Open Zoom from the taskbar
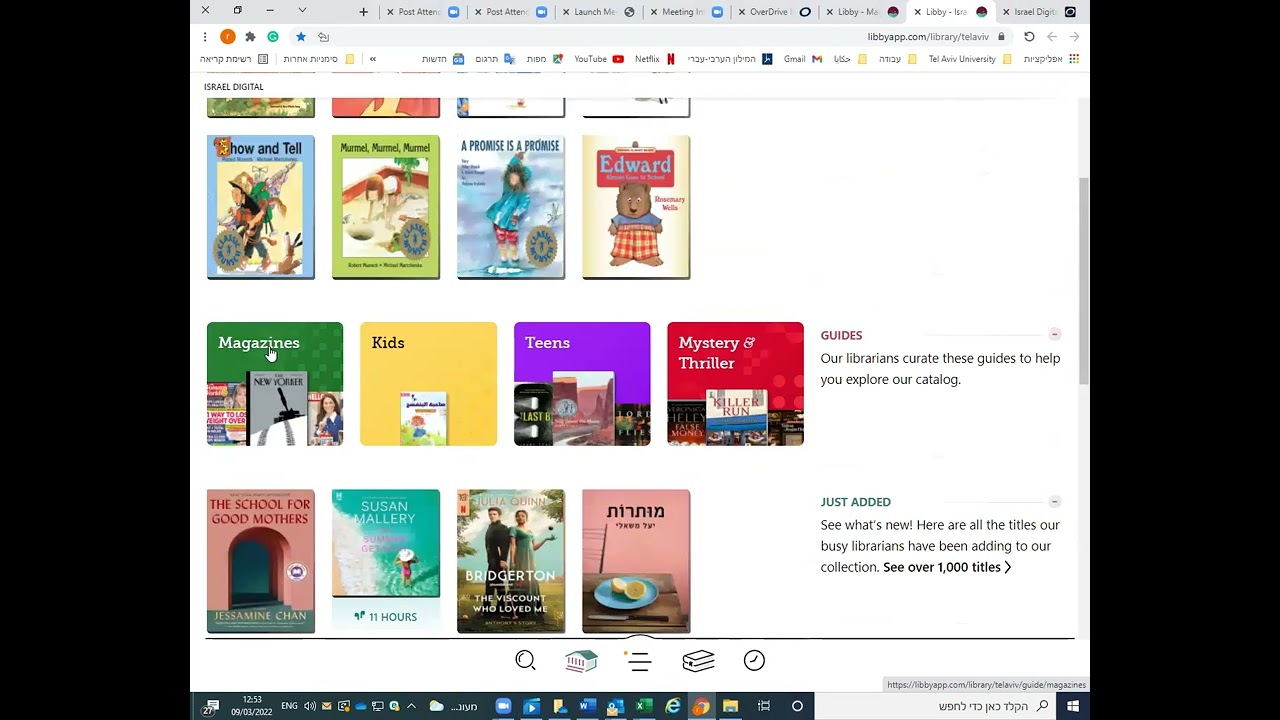 pyautogui.click(x=503, y=706)
